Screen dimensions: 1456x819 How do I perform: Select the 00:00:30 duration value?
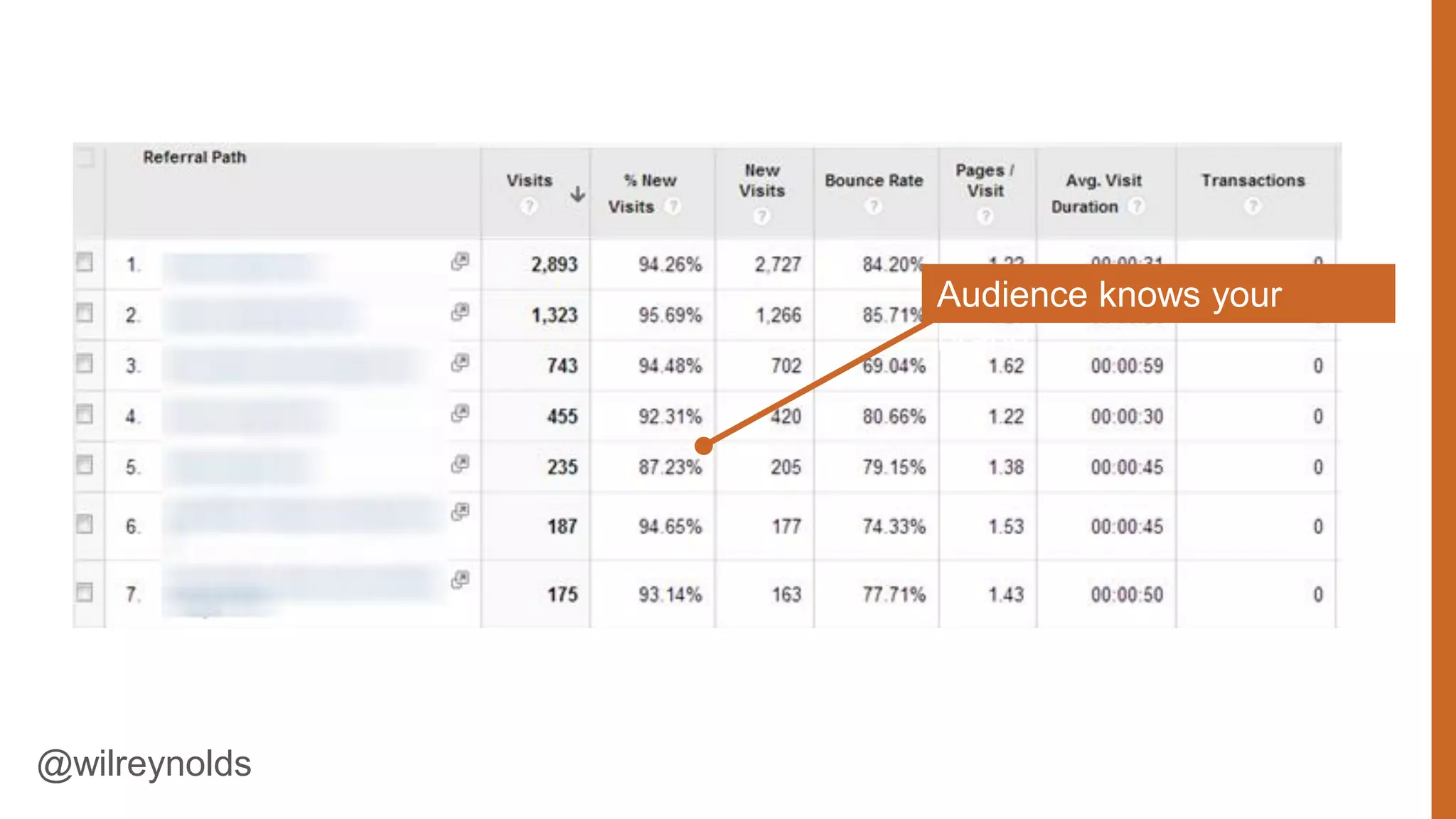point(1127,416)
